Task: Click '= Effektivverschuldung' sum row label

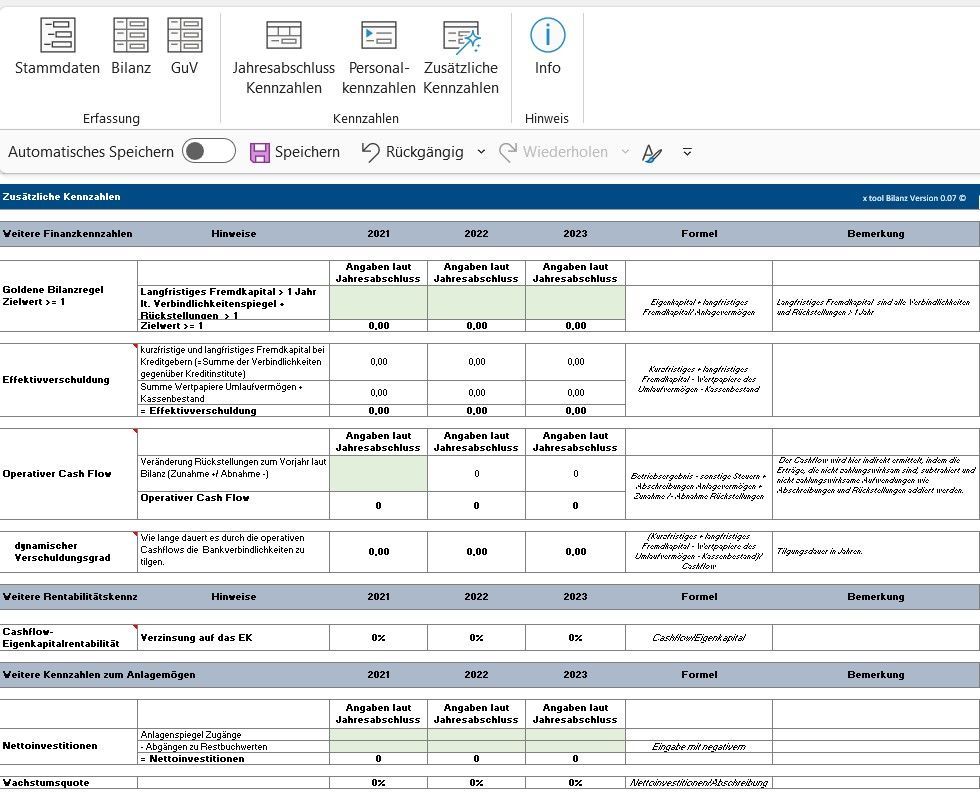Action: 198,410
